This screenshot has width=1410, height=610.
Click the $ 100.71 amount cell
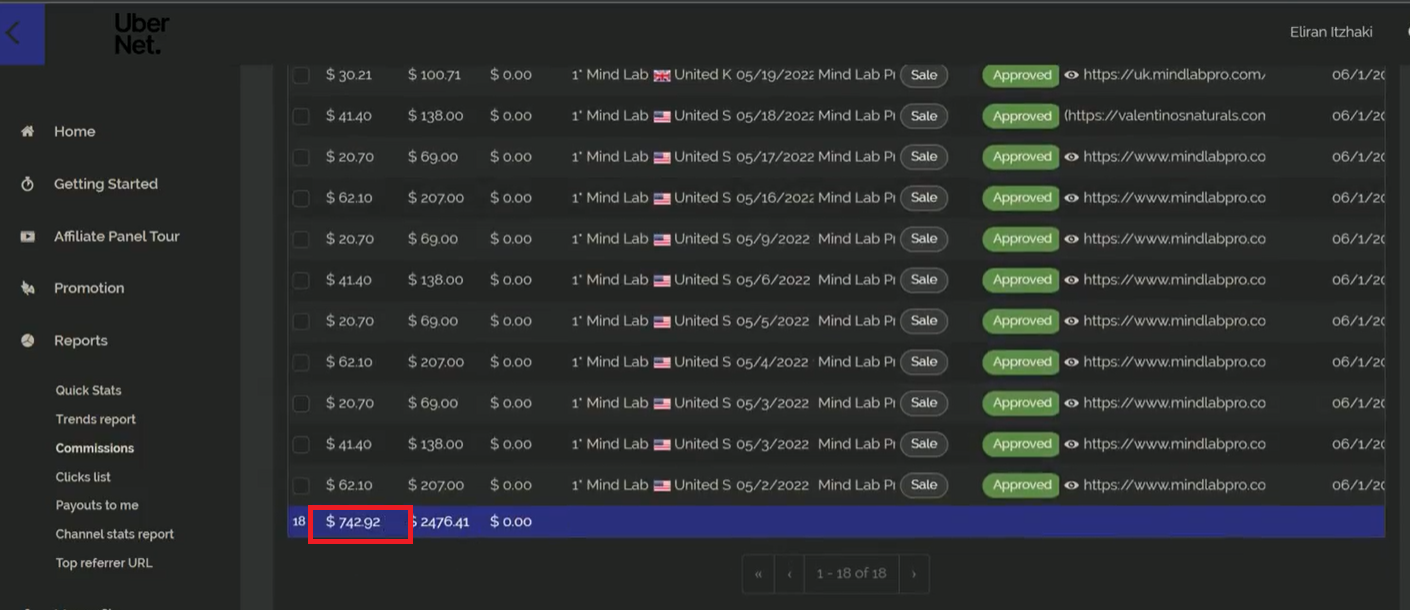(434, 75)
